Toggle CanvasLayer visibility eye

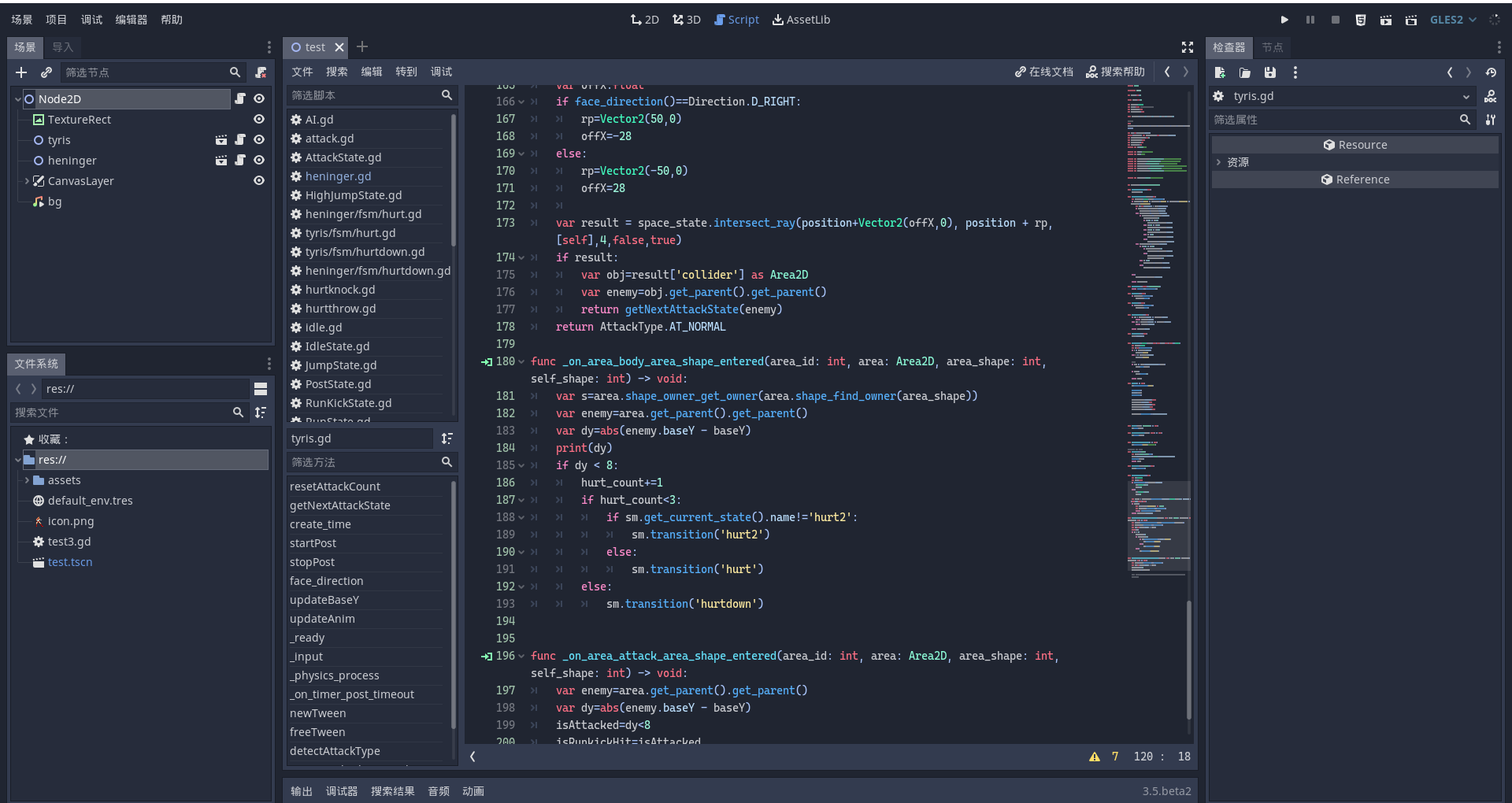pos(258,181)
